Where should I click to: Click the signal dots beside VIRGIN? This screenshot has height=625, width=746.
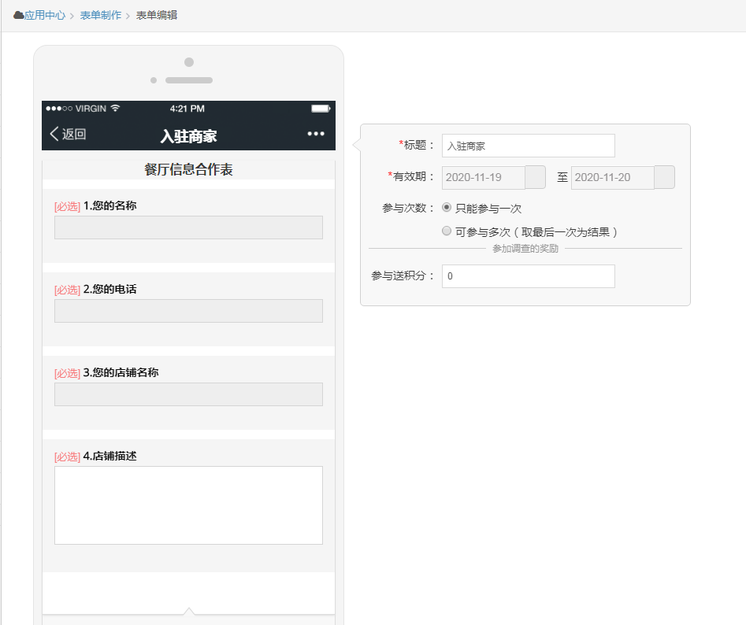click(59, 108)
